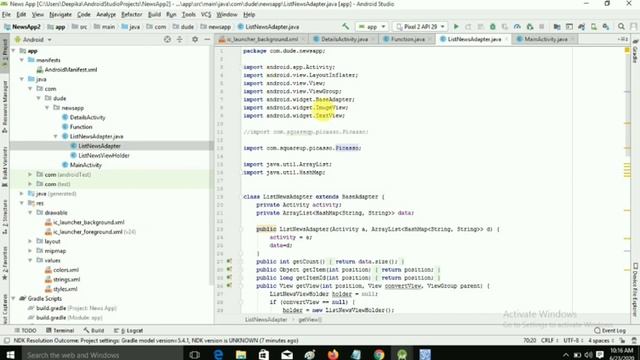Open the Logcat tool window
The width and height of the screenshot is (640, 360).
[x=129, y=330]
